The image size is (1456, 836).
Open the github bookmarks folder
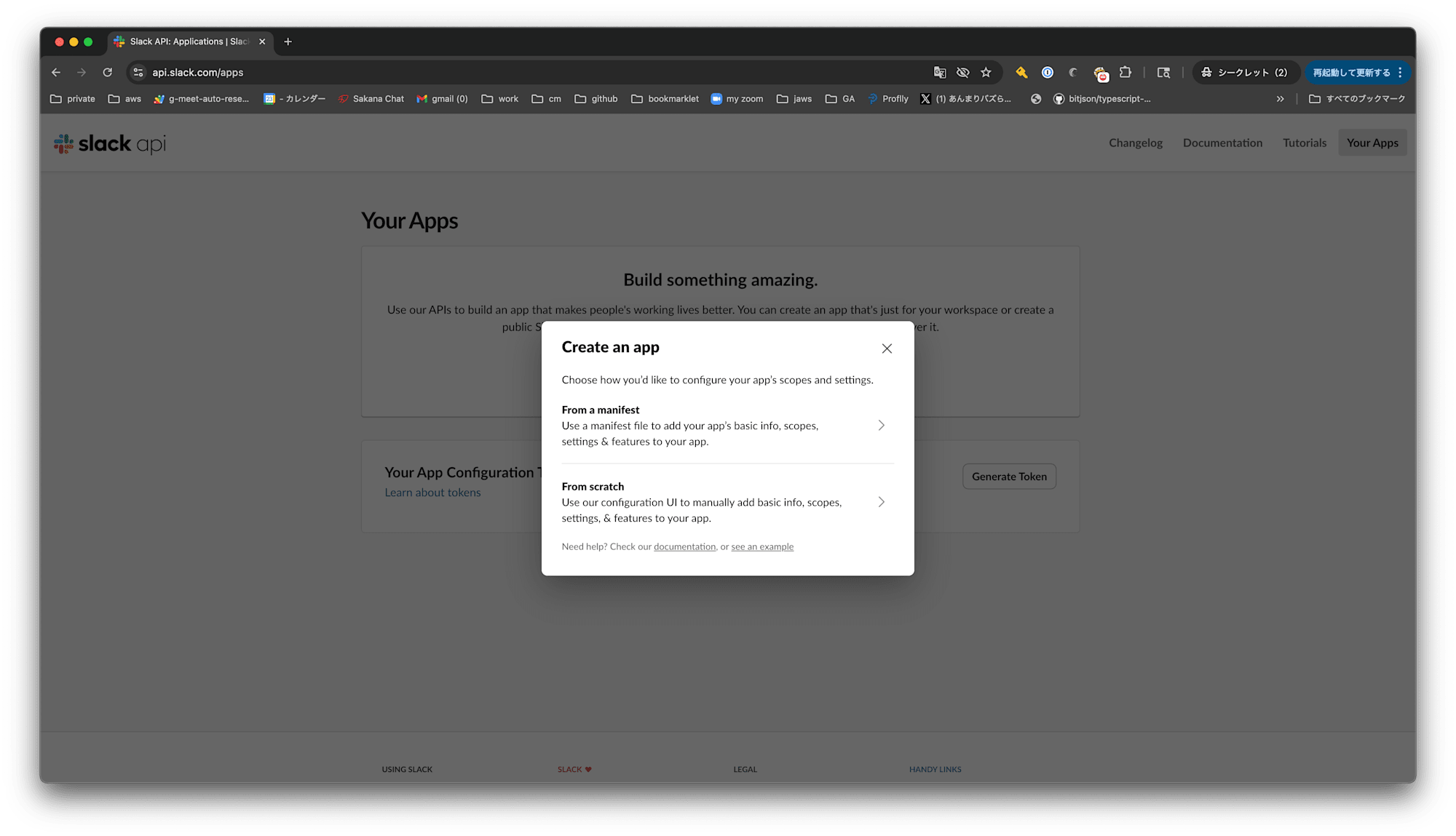pyautogui.click(x=596, y=99)
